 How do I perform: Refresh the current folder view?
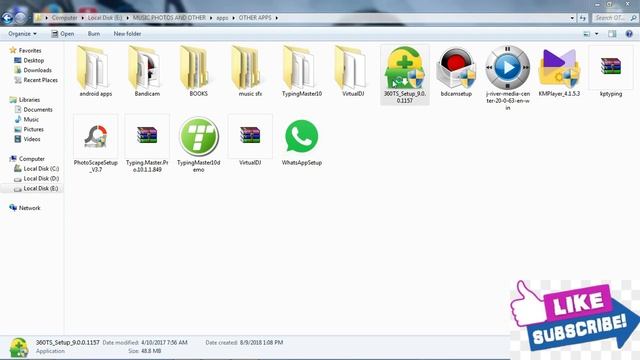[582, 18]
